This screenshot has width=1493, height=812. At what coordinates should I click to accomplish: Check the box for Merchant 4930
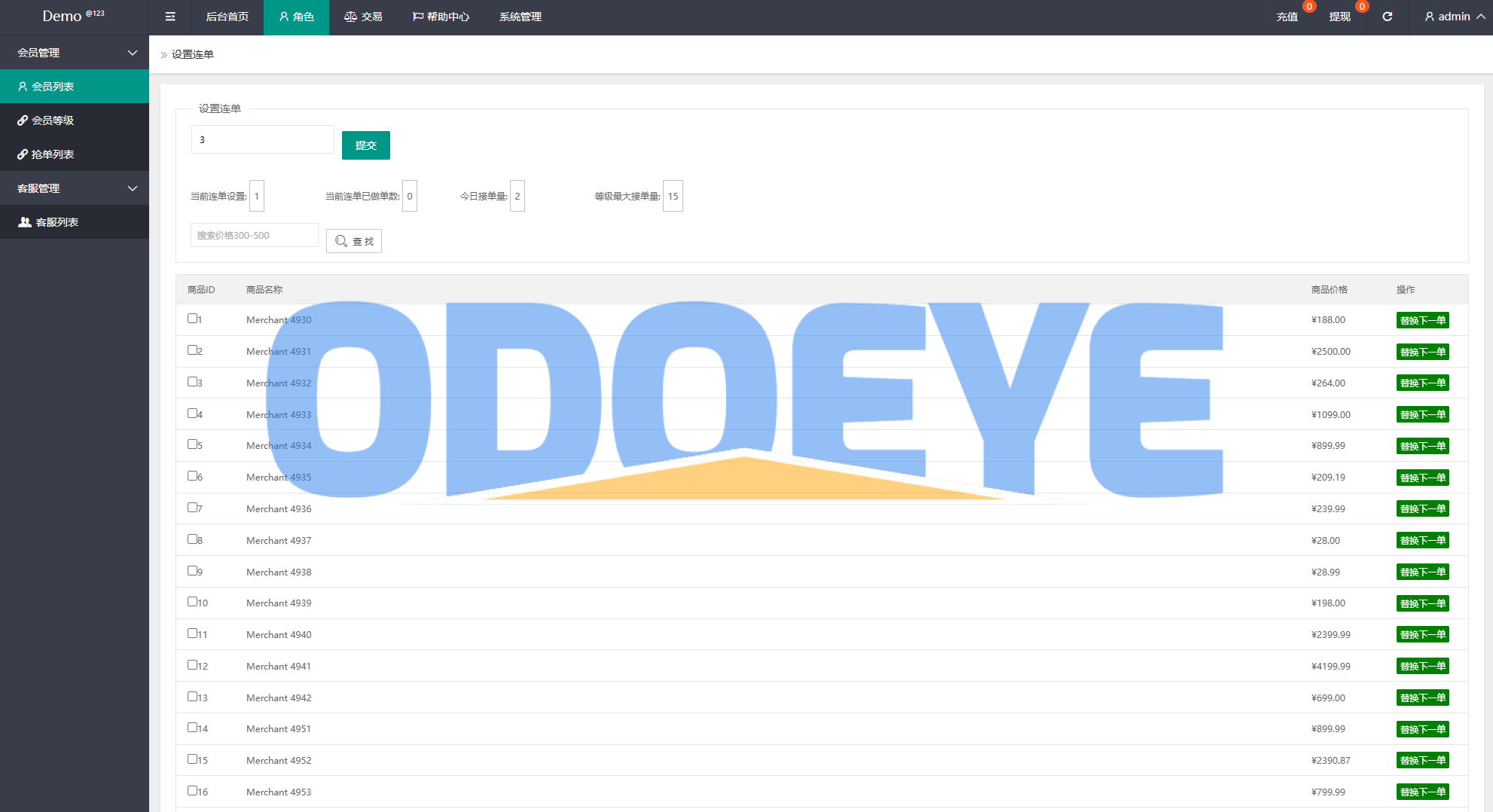192,319
